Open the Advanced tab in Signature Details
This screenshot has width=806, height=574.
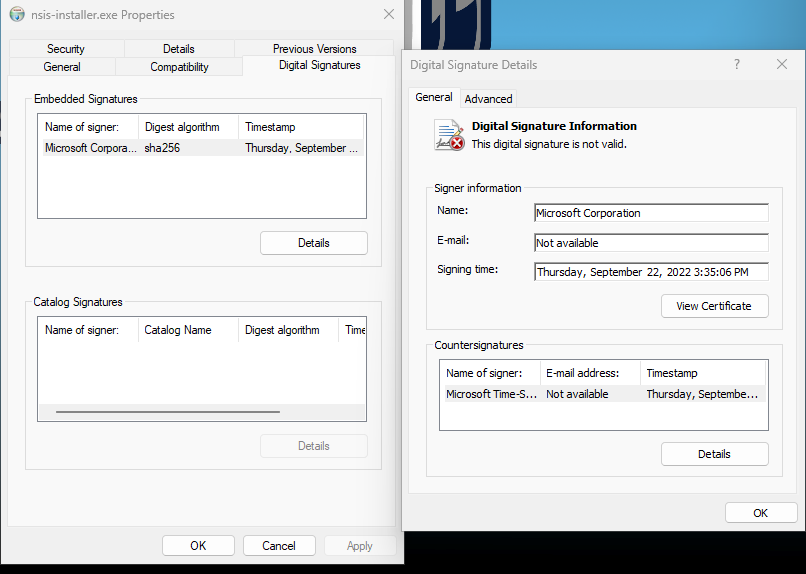pyautogui.click(x=488, y=99)
